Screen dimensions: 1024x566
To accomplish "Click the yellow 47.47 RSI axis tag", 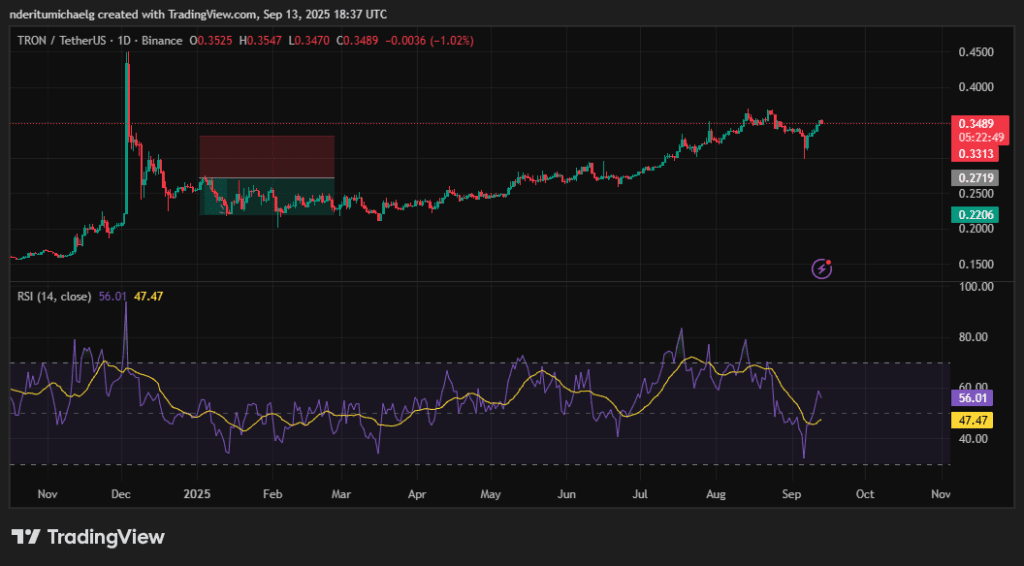I will (972, 420).
